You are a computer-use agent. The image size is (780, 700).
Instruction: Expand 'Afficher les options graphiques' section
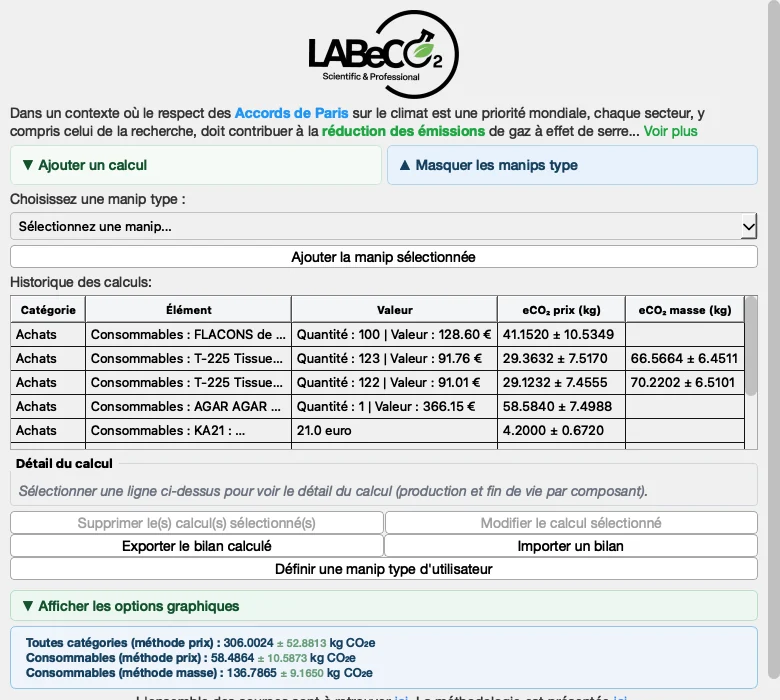point(384,606)
